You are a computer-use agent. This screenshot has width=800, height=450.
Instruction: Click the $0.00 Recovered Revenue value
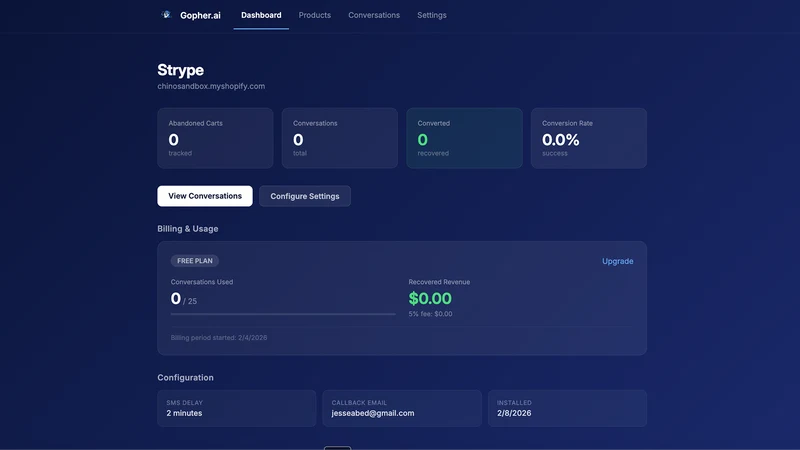point(430,298)
